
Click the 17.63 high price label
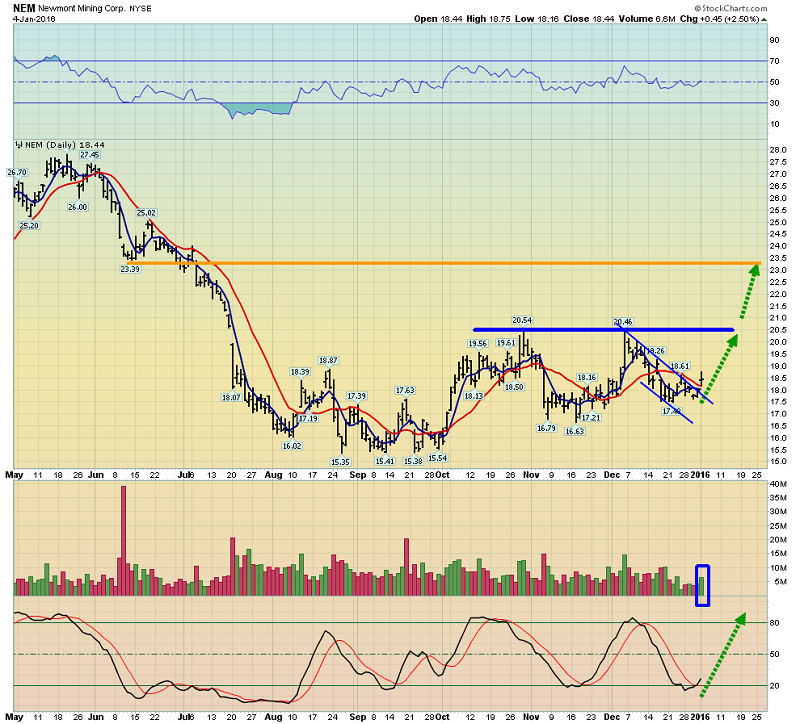coord(405,390)
